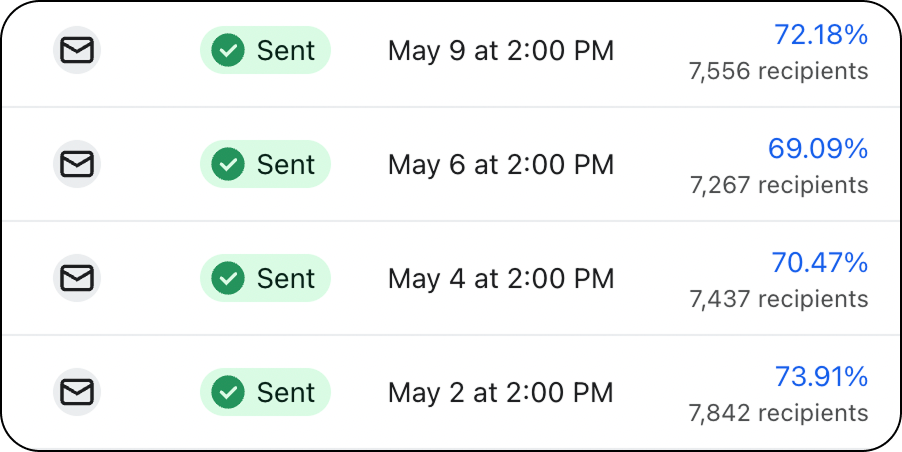The image size is (902, 452).
Task: Click the 7,437 recipients count
Action: [x=779, y=299]
